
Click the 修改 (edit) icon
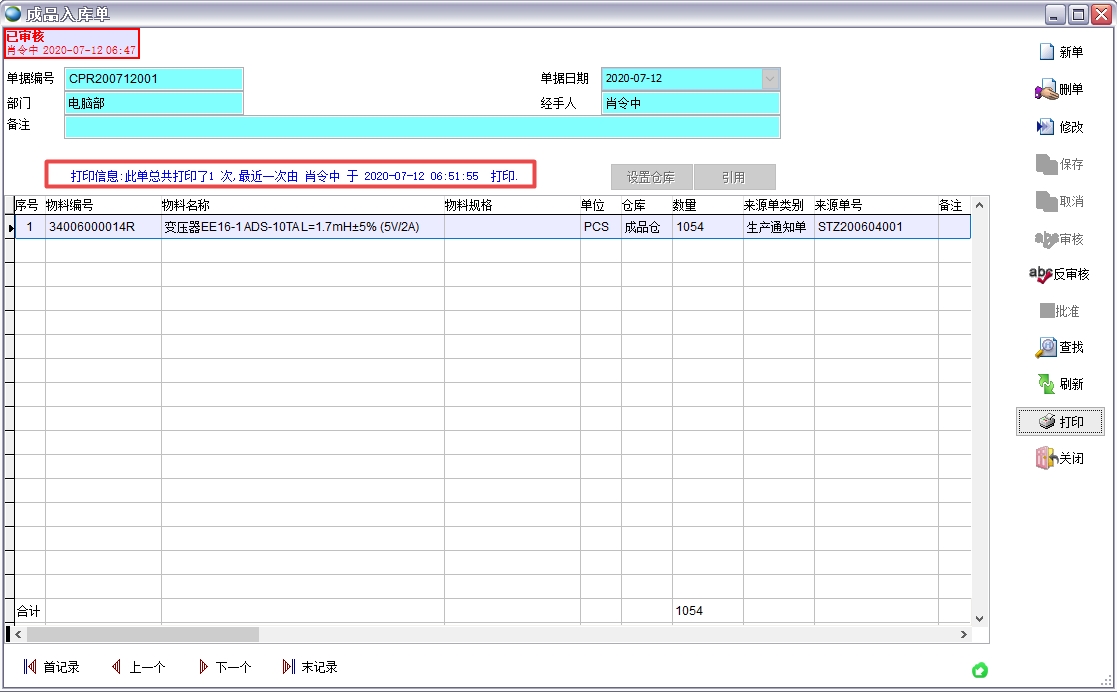pos(1046,127)
